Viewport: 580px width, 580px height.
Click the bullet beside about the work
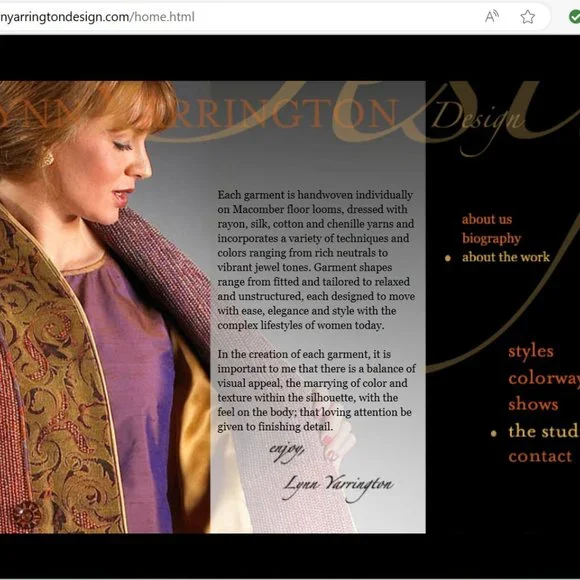pyautogui.click(x=448, y=258)
